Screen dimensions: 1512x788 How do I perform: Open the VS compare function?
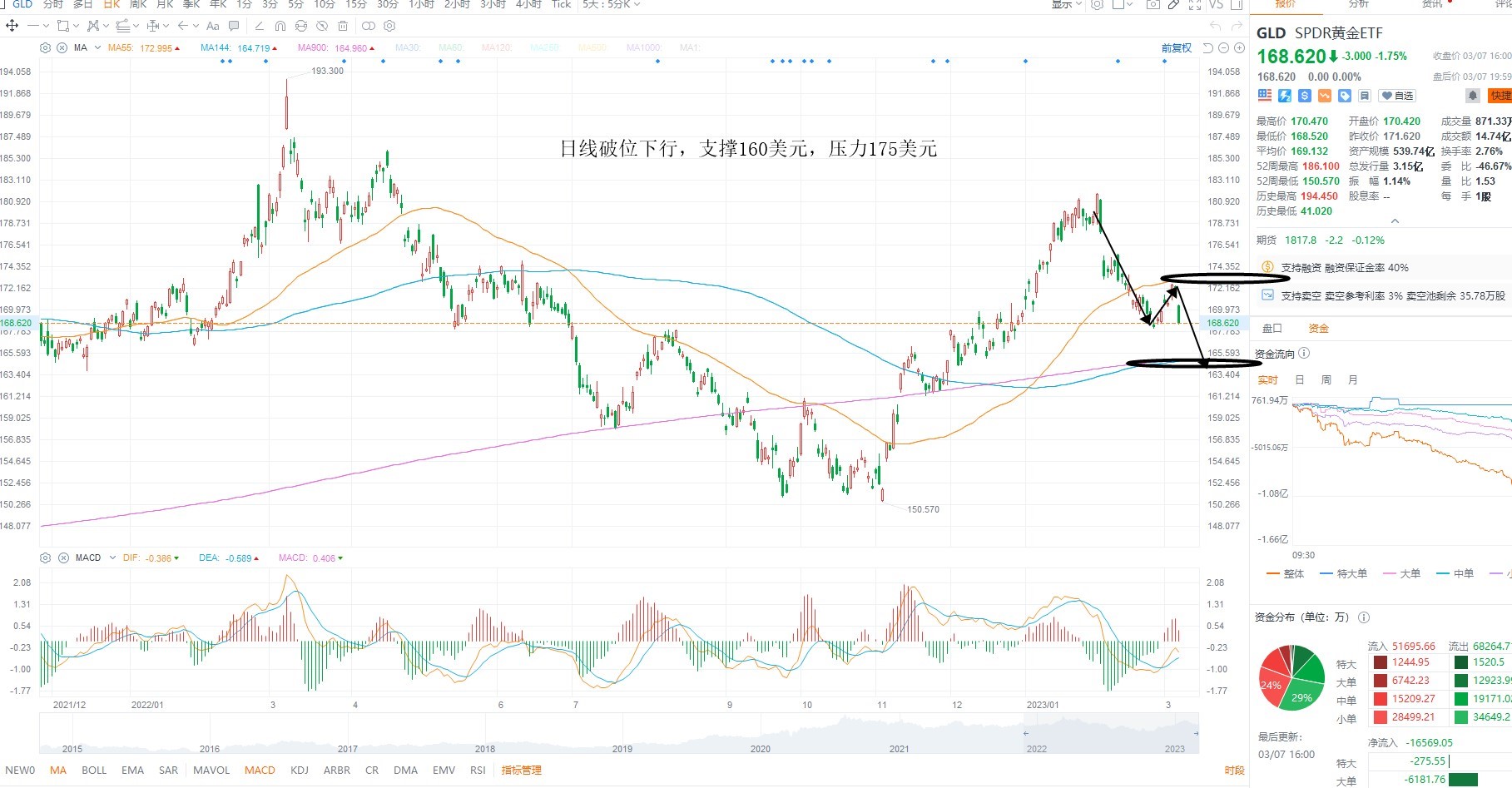click(x=1216, y=4)
